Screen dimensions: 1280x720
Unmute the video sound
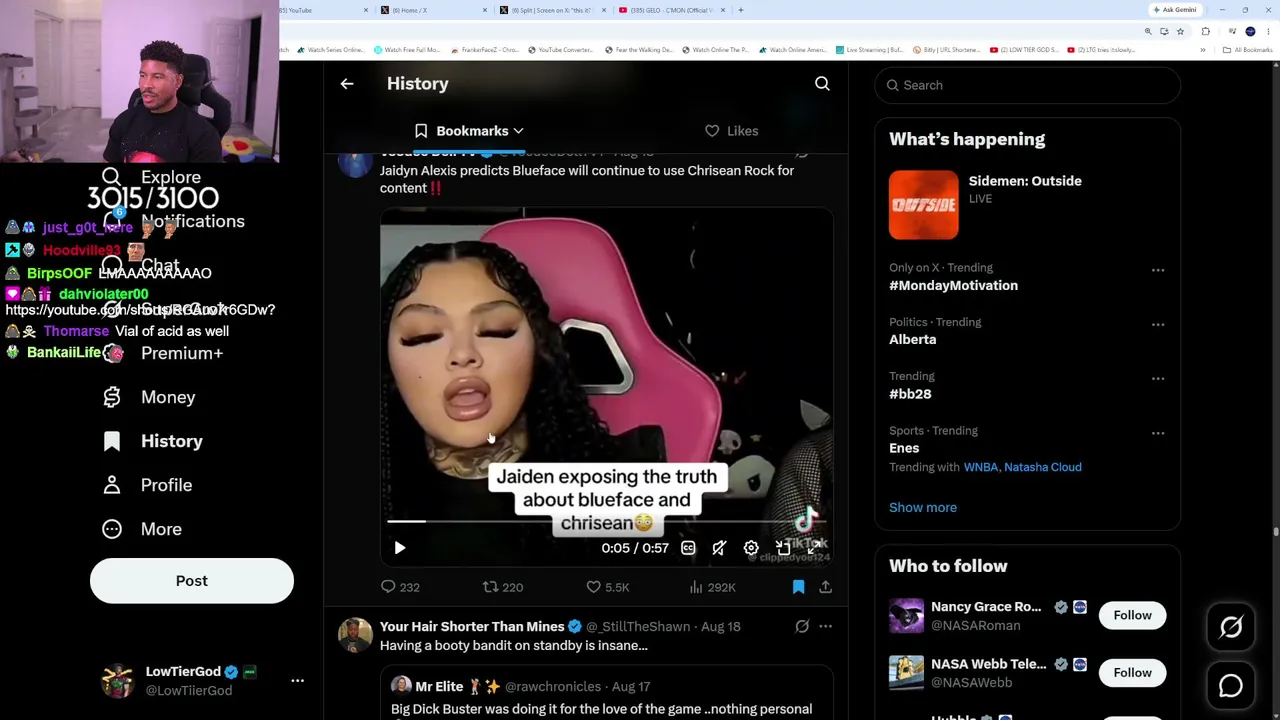click(719, 548)
